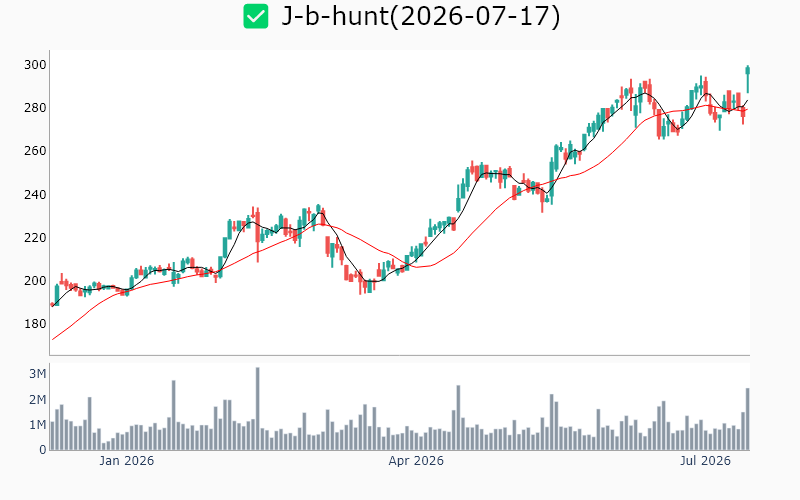Click the tall late-January volume bar near 2.7M
This screenshot has height=500, width=800.
pyautogui.click(x=173, y=415)
